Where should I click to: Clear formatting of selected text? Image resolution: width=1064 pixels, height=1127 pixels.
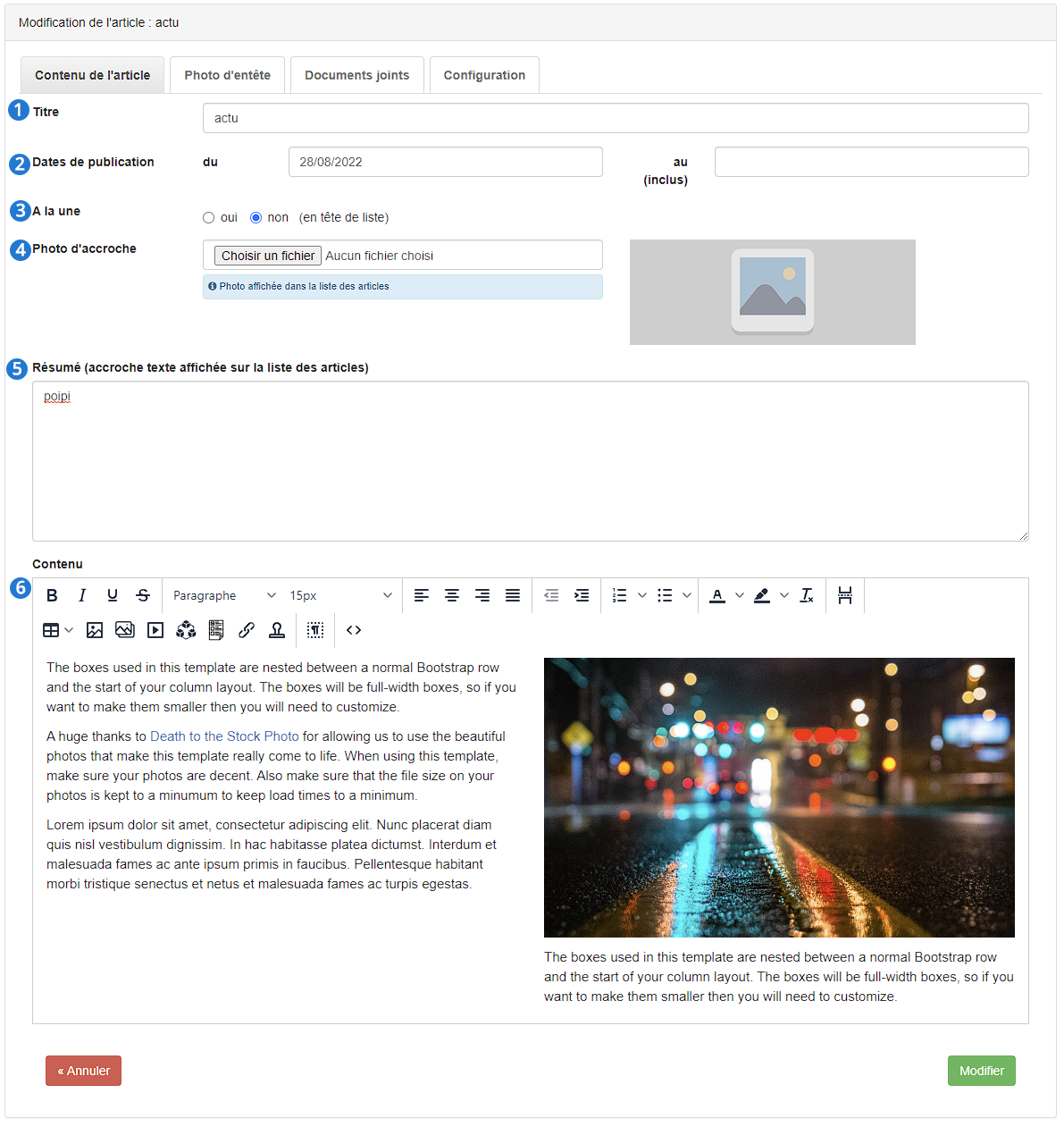point(807,595)
